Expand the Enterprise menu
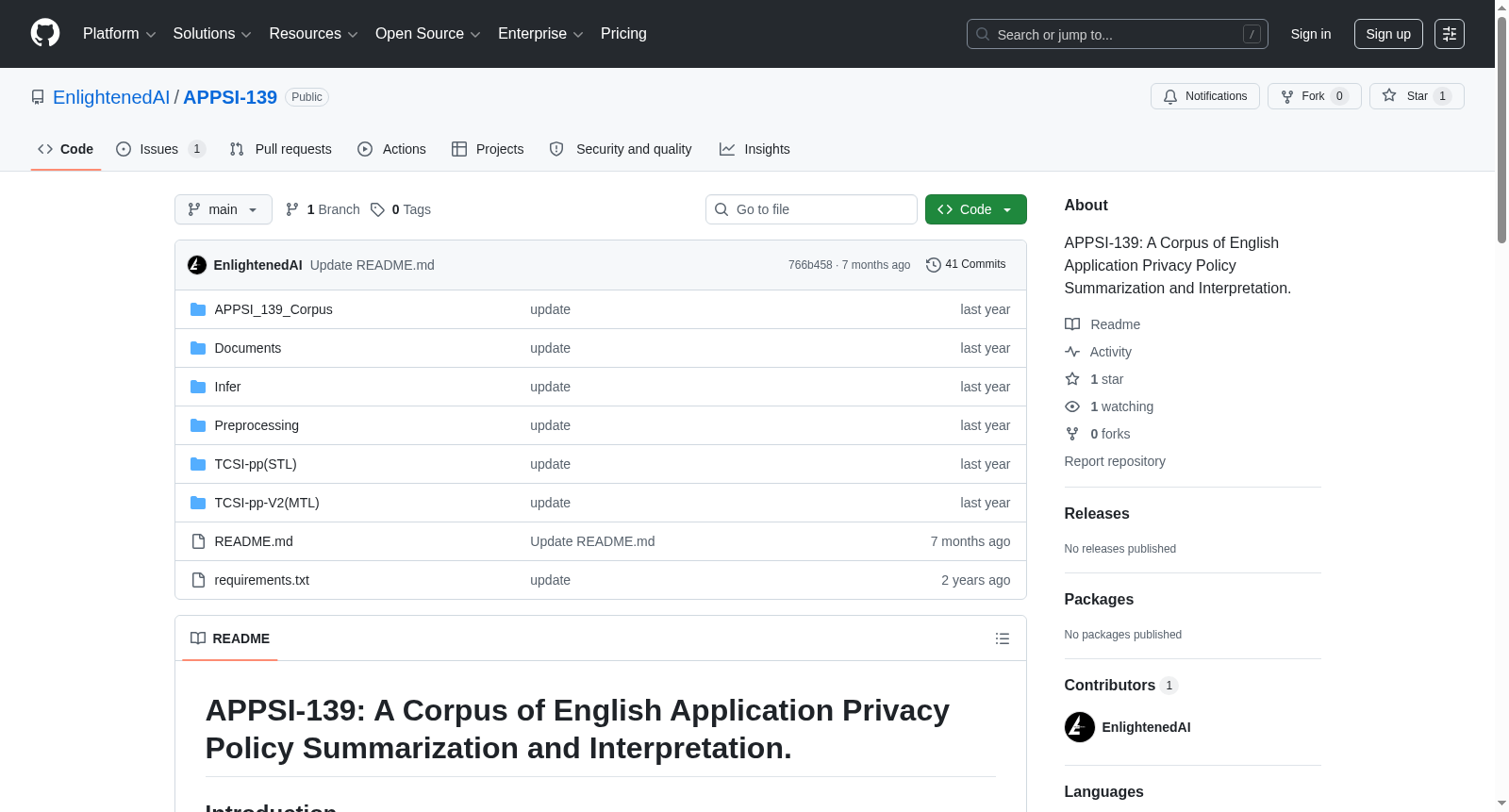Screen dimensions: 1509x812 pos(540,34)
